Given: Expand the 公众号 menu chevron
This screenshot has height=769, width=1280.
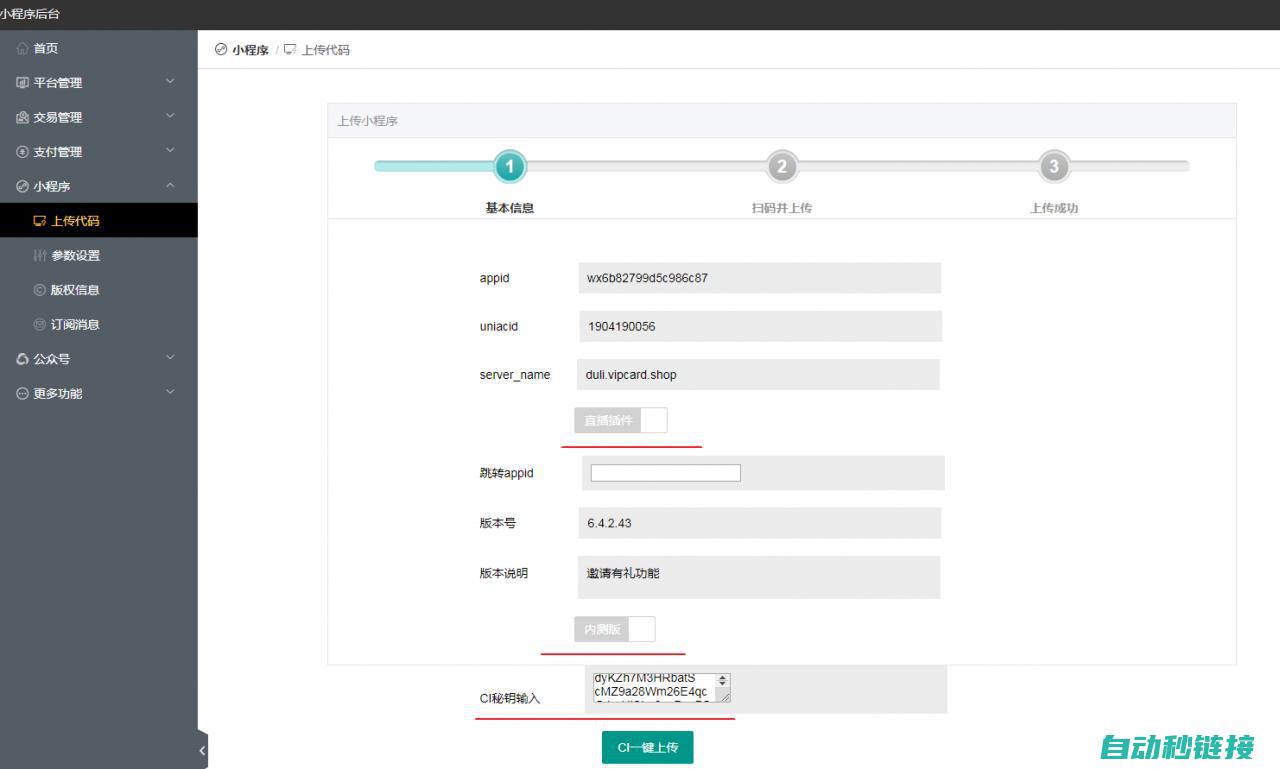Looking at the screenshot, I should [170, 358].
